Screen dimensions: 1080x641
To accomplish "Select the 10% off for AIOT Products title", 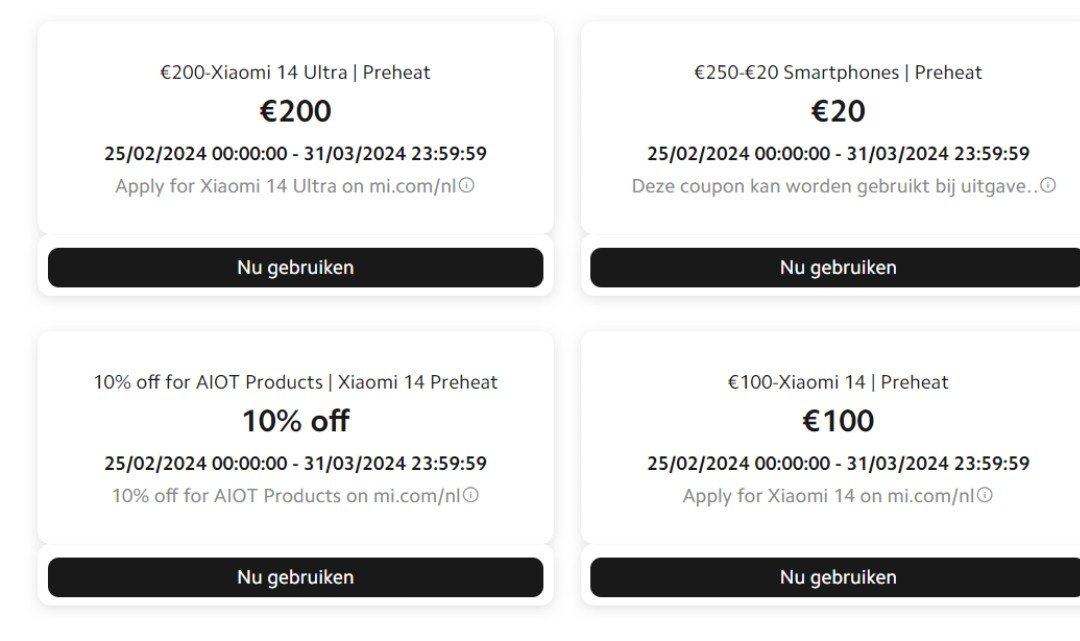I will (x=295, y=382).
